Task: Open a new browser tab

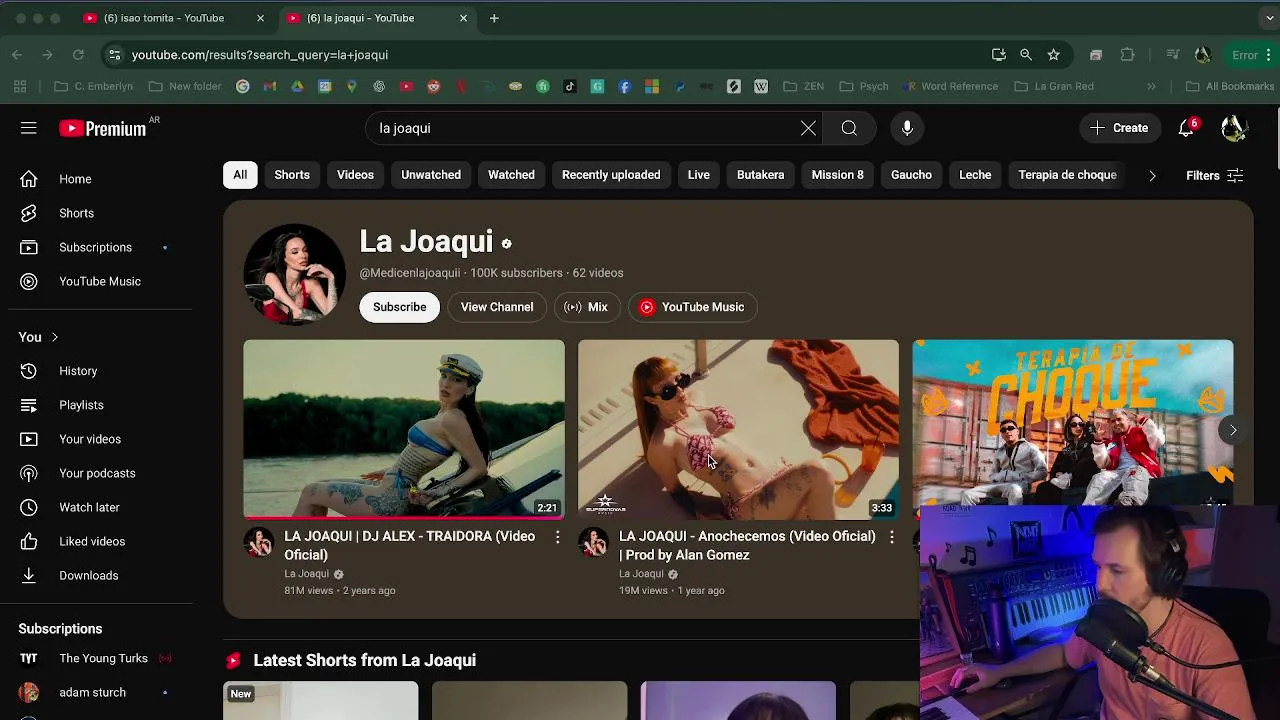Action: tap(494, 18)
